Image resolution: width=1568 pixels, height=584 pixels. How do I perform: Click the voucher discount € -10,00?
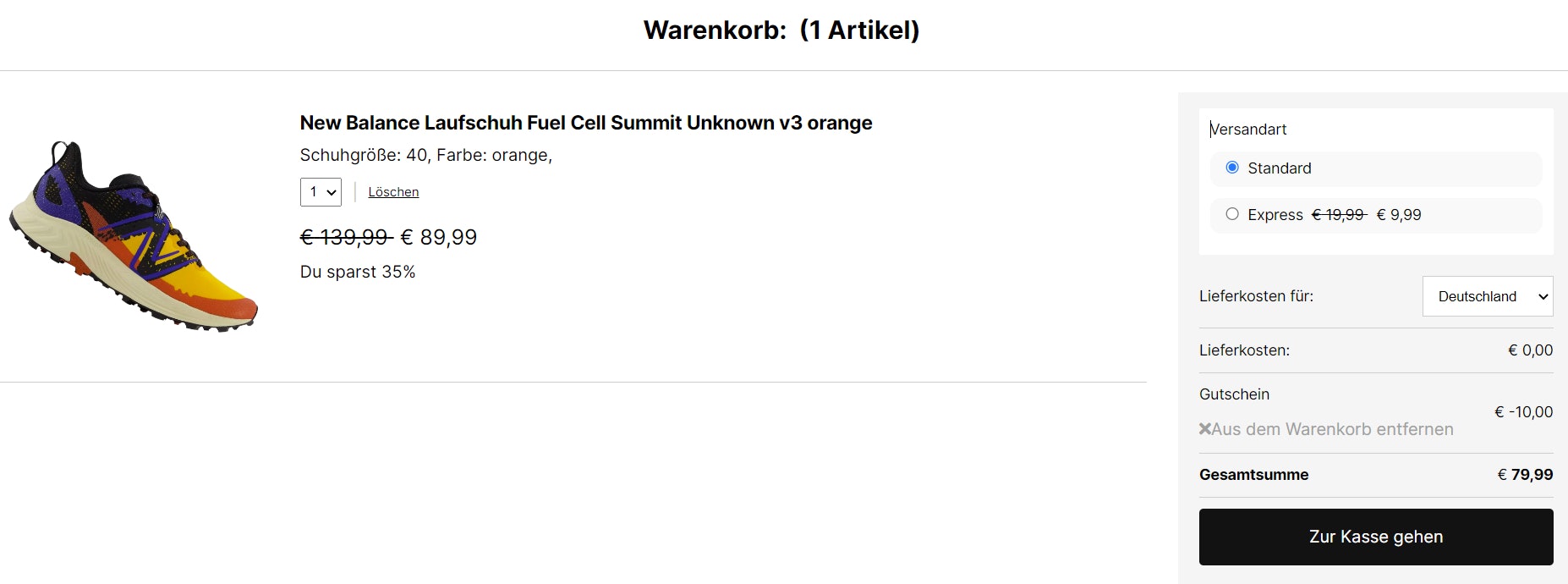[1523, 412]
